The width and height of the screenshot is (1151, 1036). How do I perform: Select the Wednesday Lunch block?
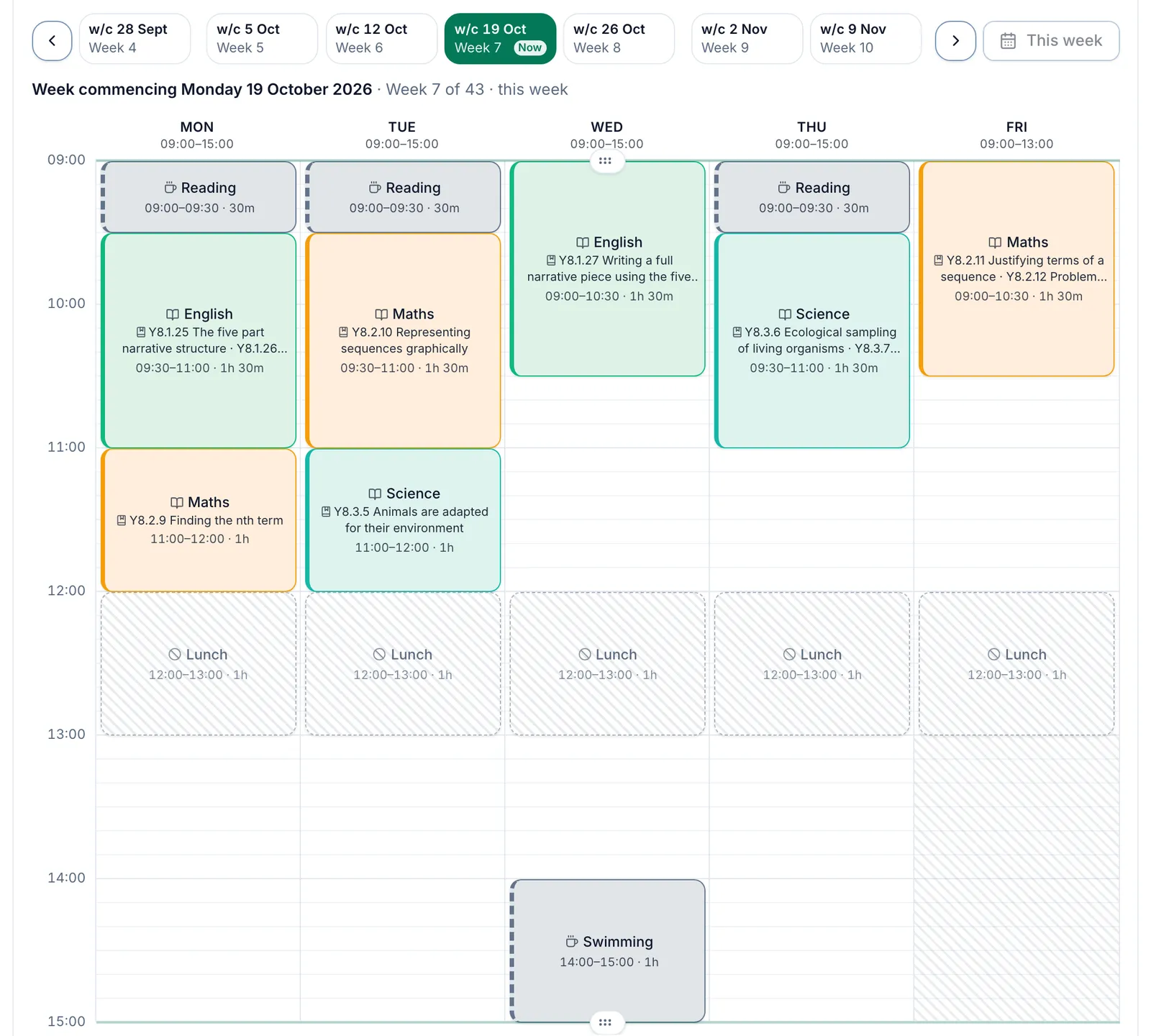607,664
